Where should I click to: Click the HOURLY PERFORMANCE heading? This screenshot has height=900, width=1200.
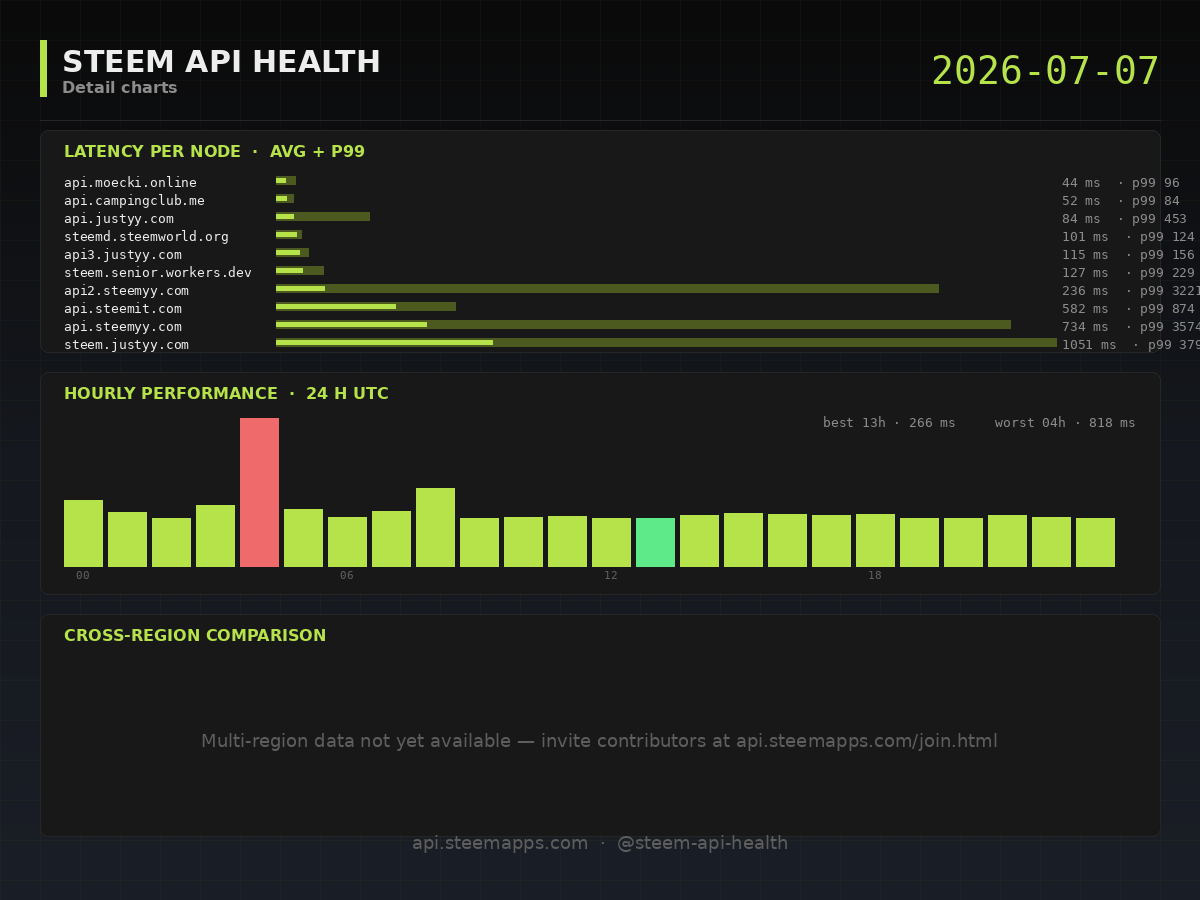click(x=226, y=394)
